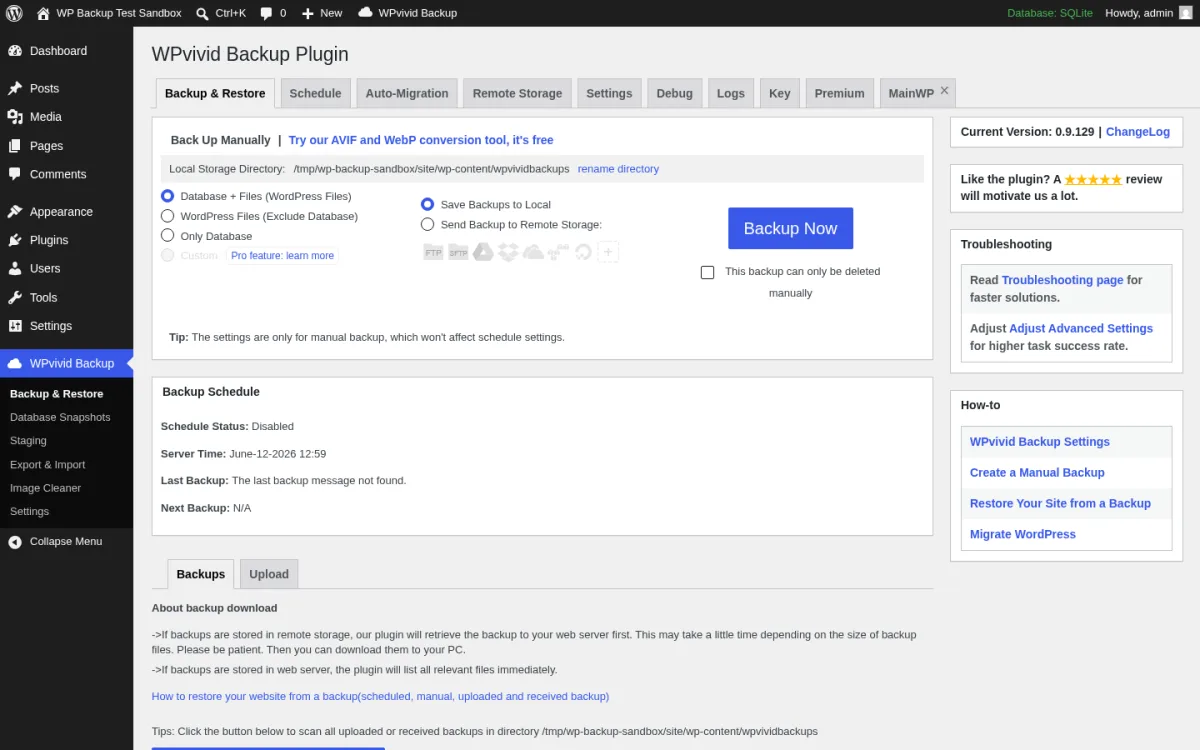The width and height of the screenshot is (1200, 750).
Task: Open Export & Import submenu item
Action: [47, 465]
